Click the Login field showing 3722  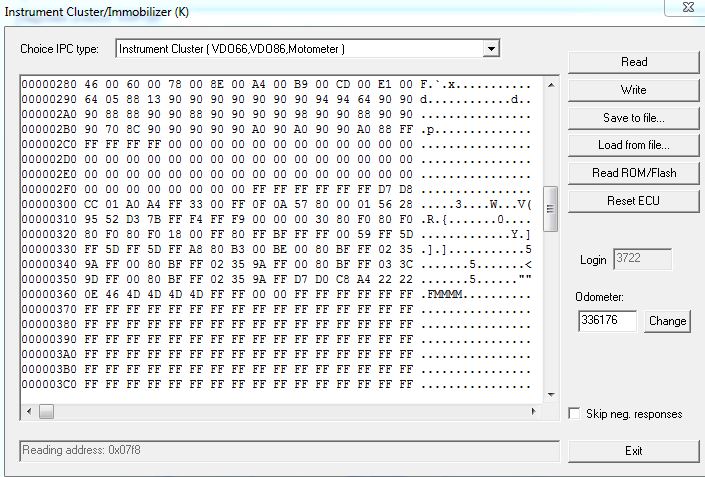(x=641, y=260)
